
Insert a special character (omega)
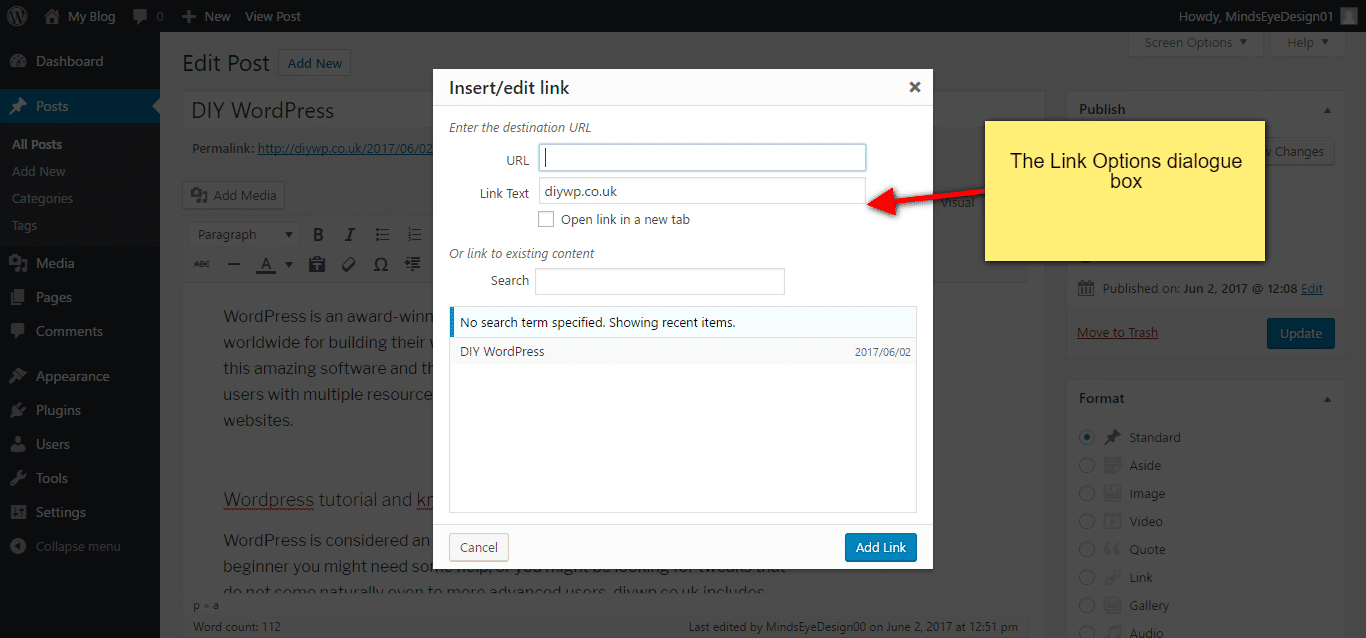[x=381, y=264]
